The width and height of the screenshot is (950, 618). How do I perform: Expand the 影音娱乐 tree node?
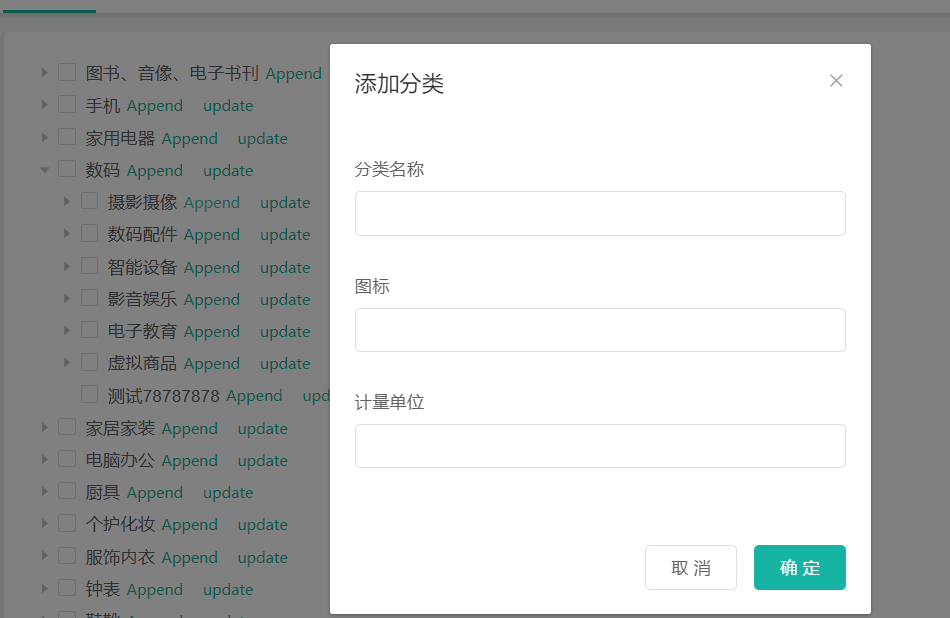coord(67,299)
